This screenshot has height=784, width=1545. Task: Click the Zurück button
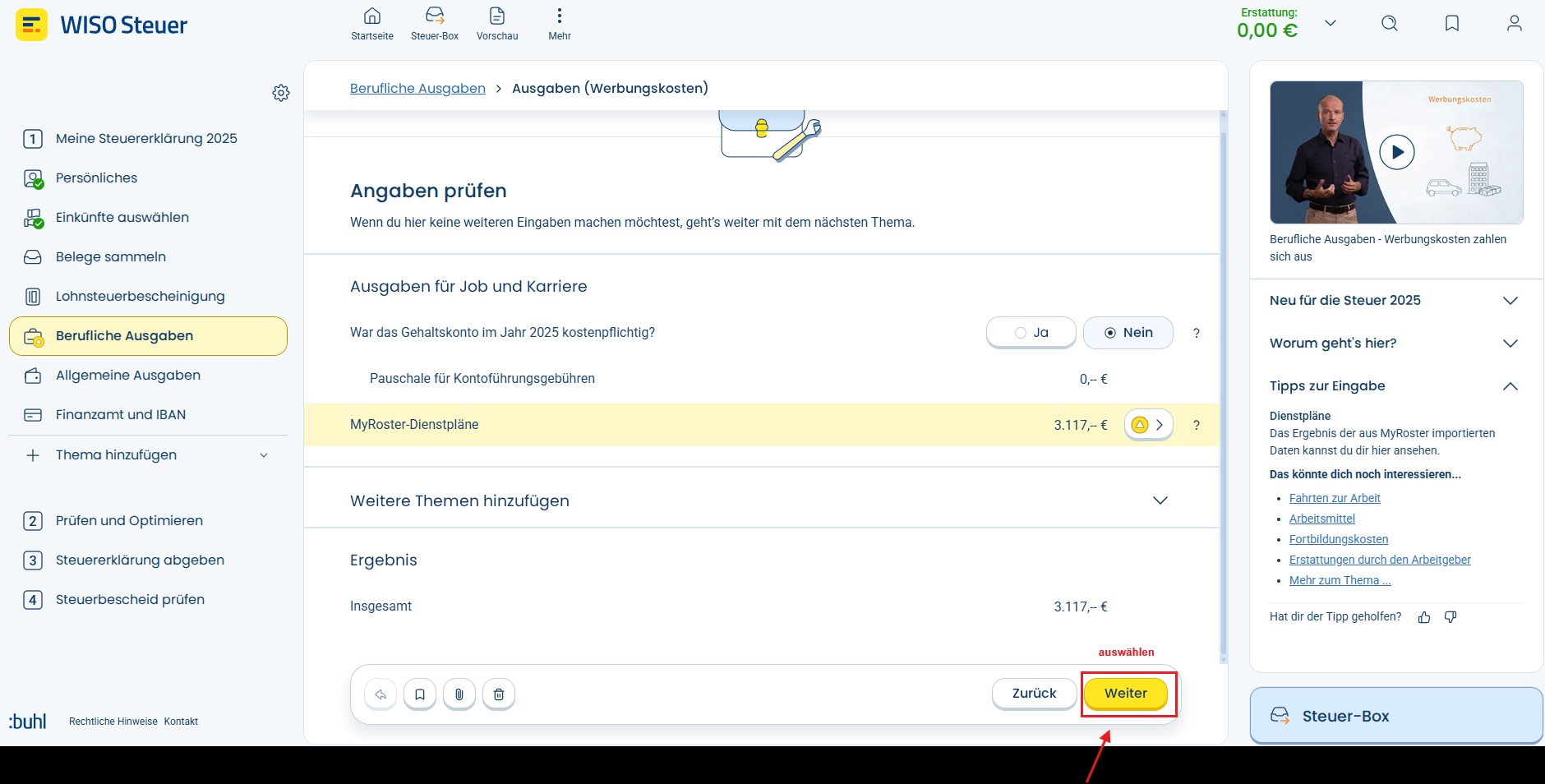[1035, 694]
